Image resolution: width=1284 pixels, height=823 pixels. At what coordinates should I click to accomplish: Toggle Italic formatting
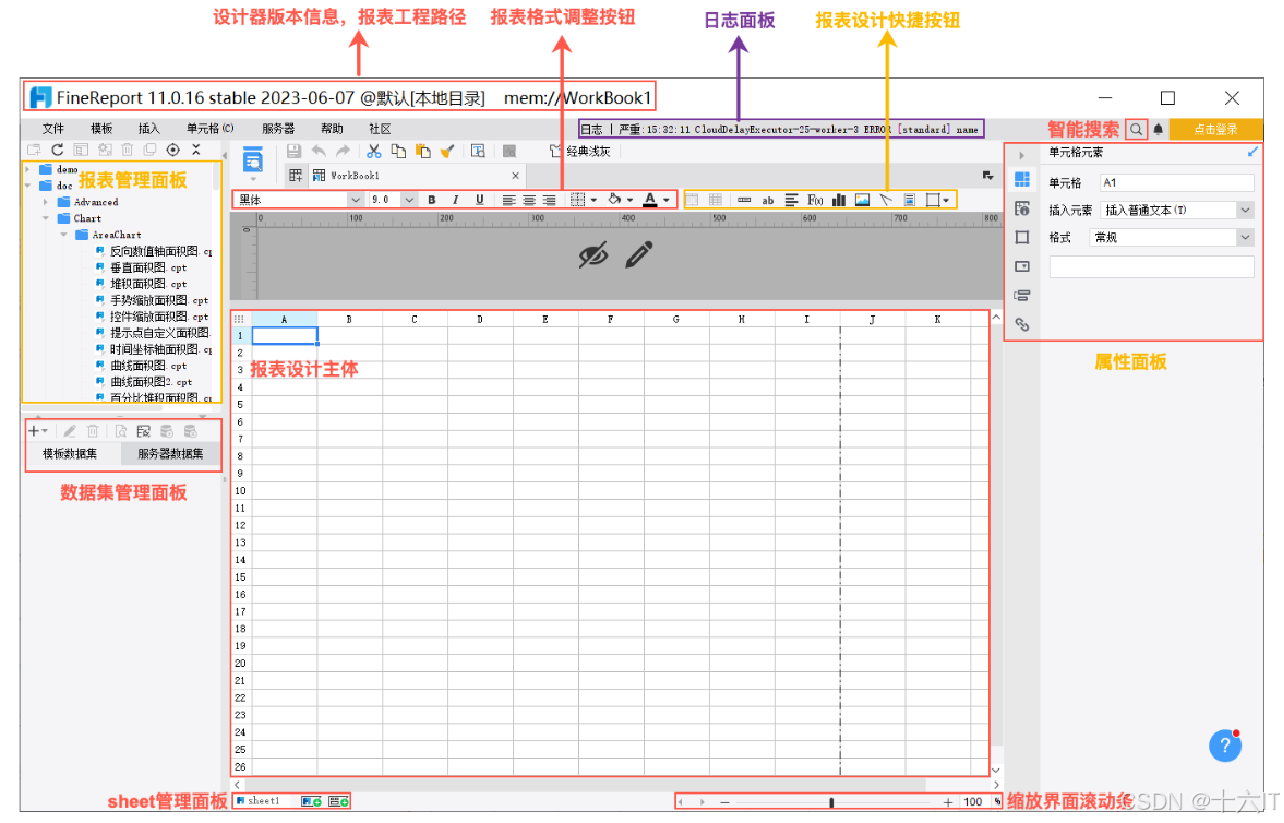click(456, 200)
